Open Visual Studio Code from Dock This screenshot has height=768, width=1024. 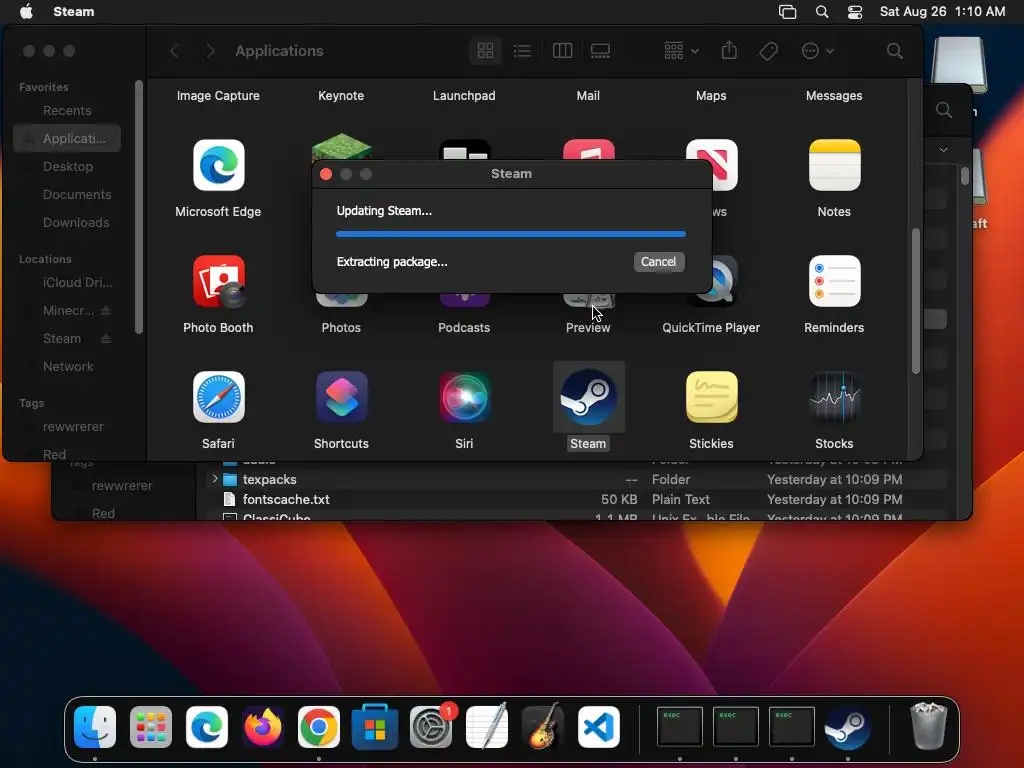click(599, 727)
